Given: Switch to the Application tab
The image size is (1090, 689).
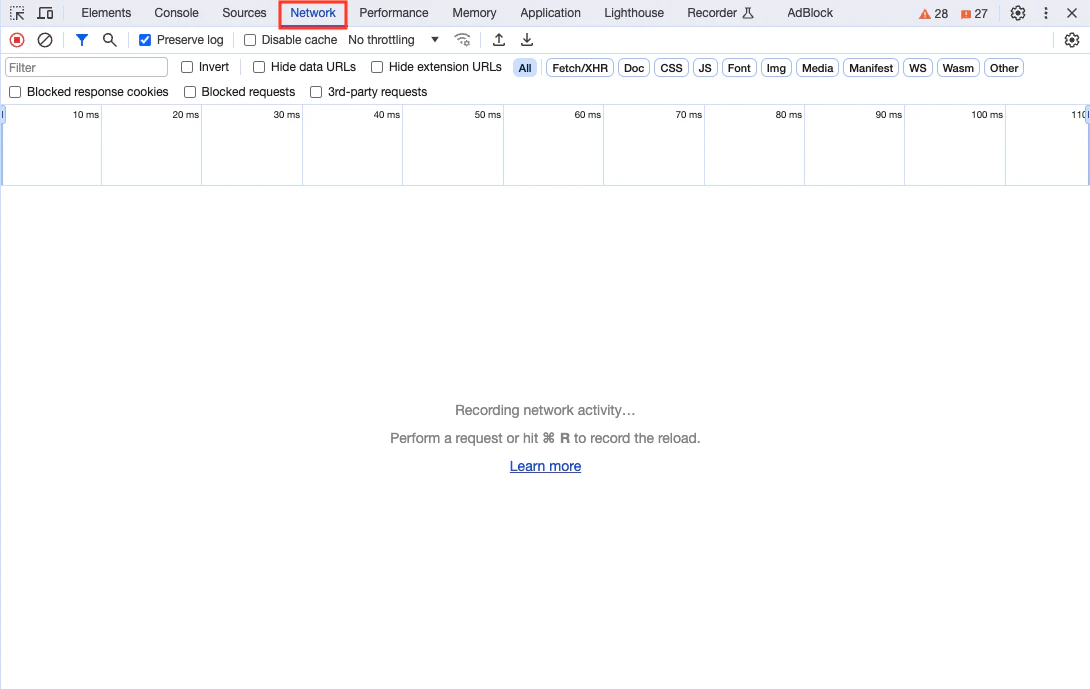Looking at the screenshot, I should click(550, 13).
